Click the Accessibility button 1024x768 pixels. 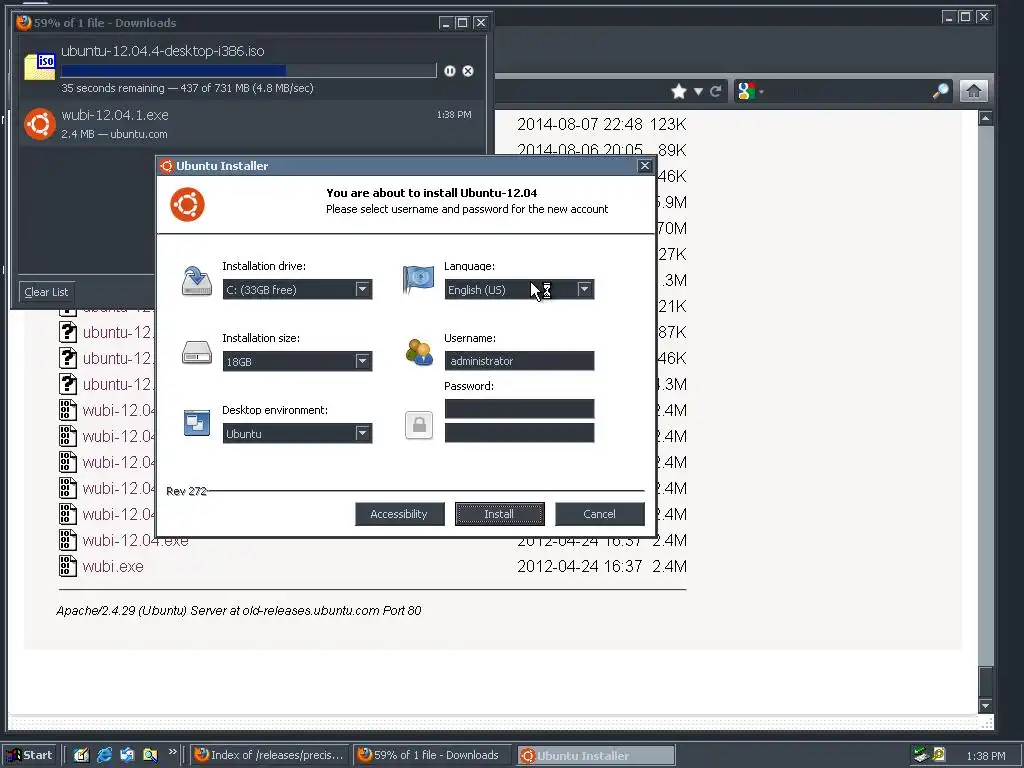(400, 514)
